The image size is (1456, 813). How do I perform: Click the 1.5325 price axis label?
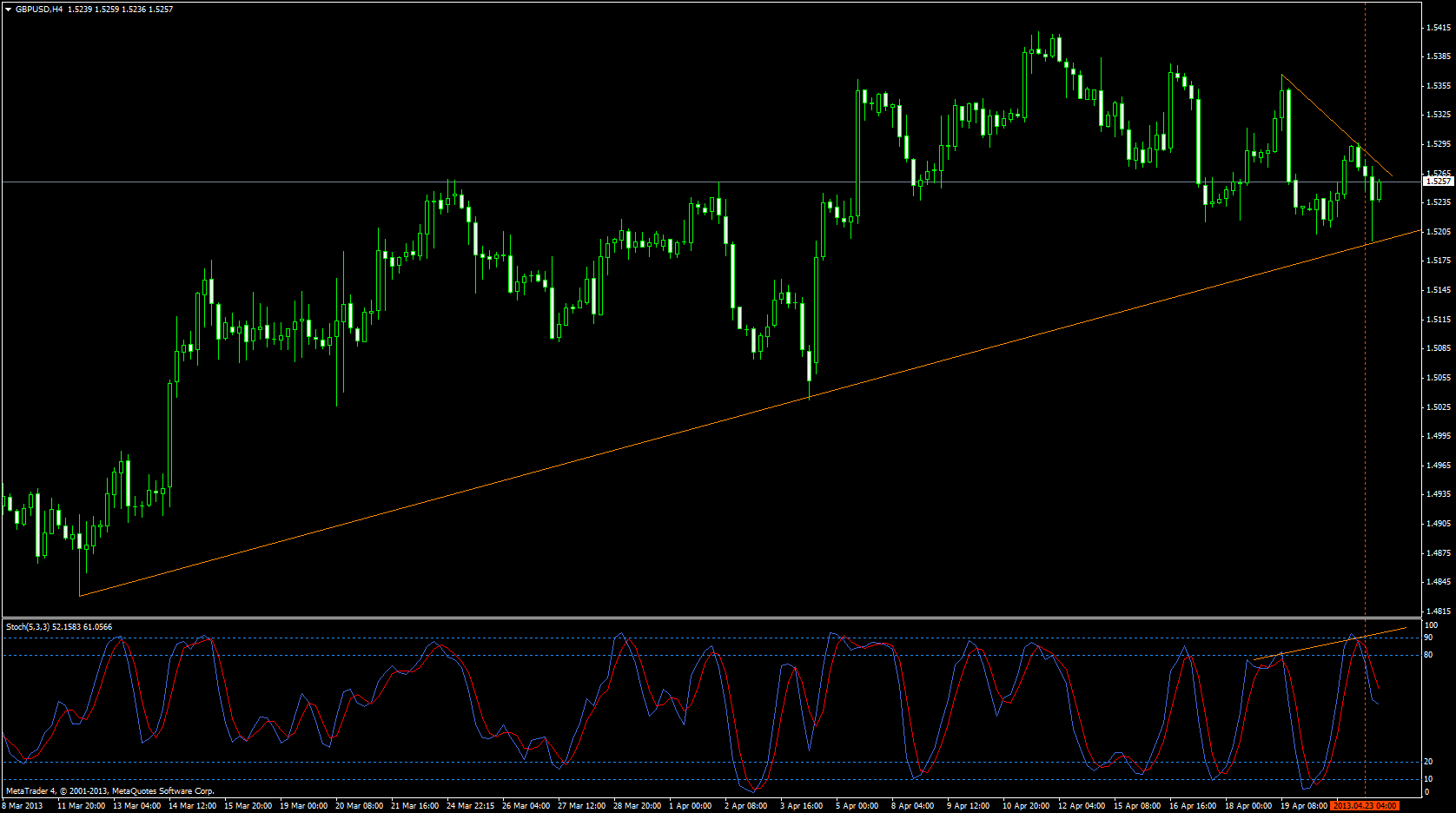[x=1438, y=115]
